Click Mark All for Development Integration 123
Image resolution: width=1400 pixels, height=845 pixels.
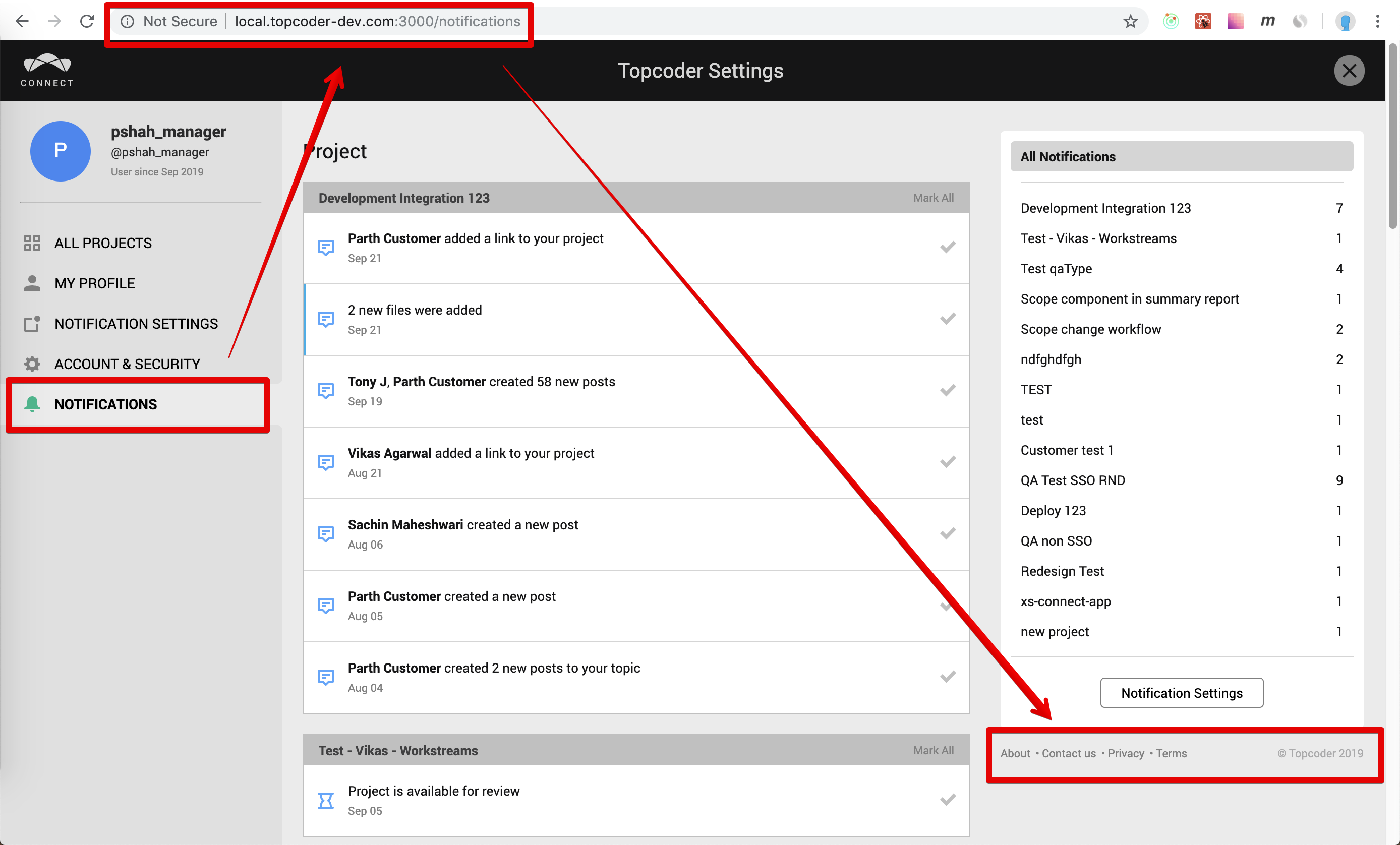(x=933, y=198)
